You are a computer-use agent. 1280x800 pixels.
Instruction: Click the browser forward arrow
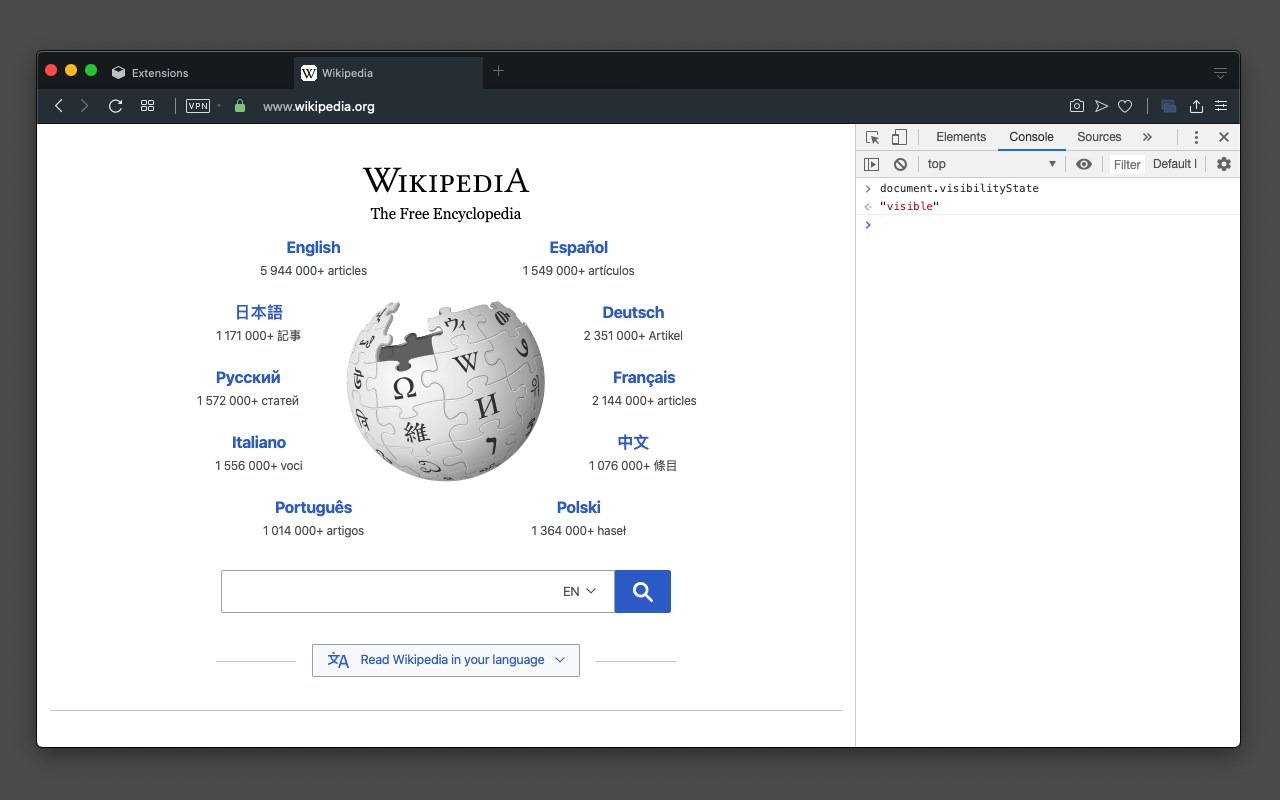pyautogui.click(x=85, y=106)
